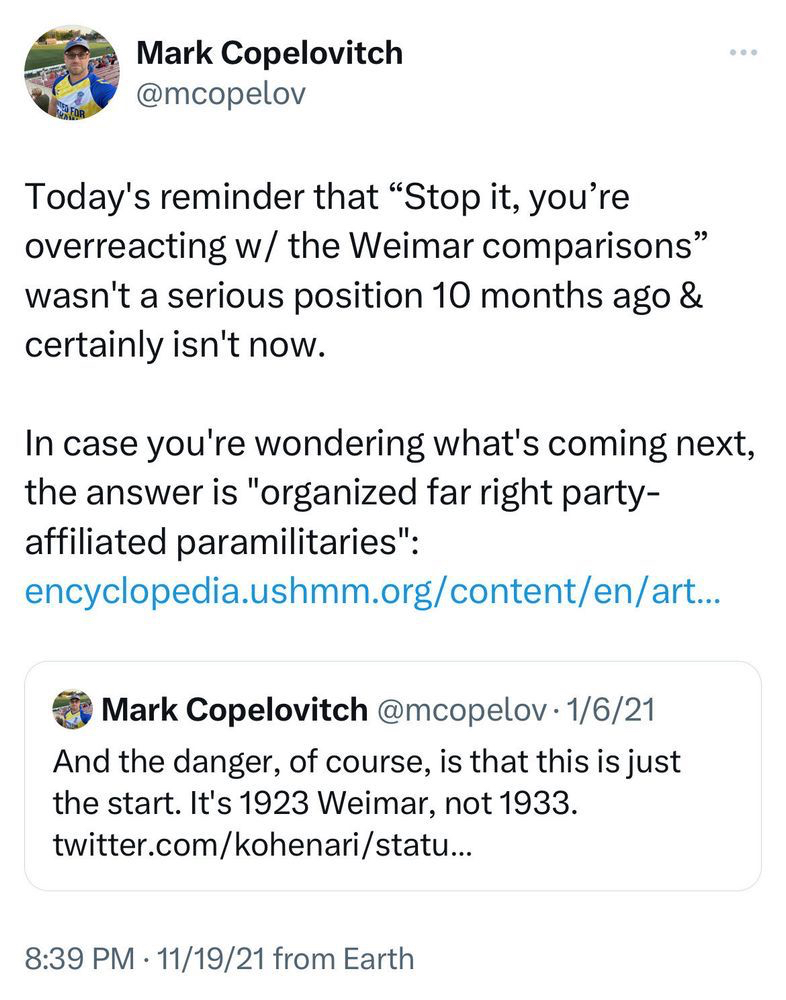Click the "from Earth" location label
The width and height of the screenshot is (786, 1000).
(343, 959)
